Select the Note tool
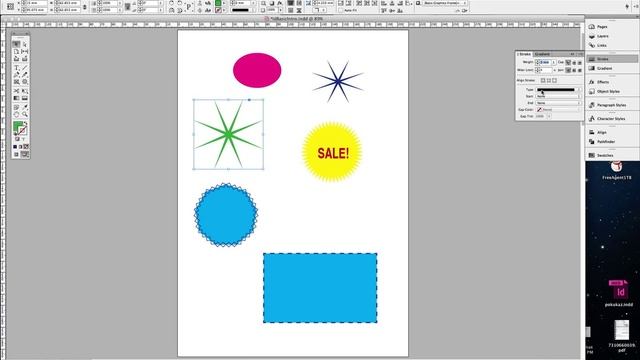640x360 pixels. [16, 107]
